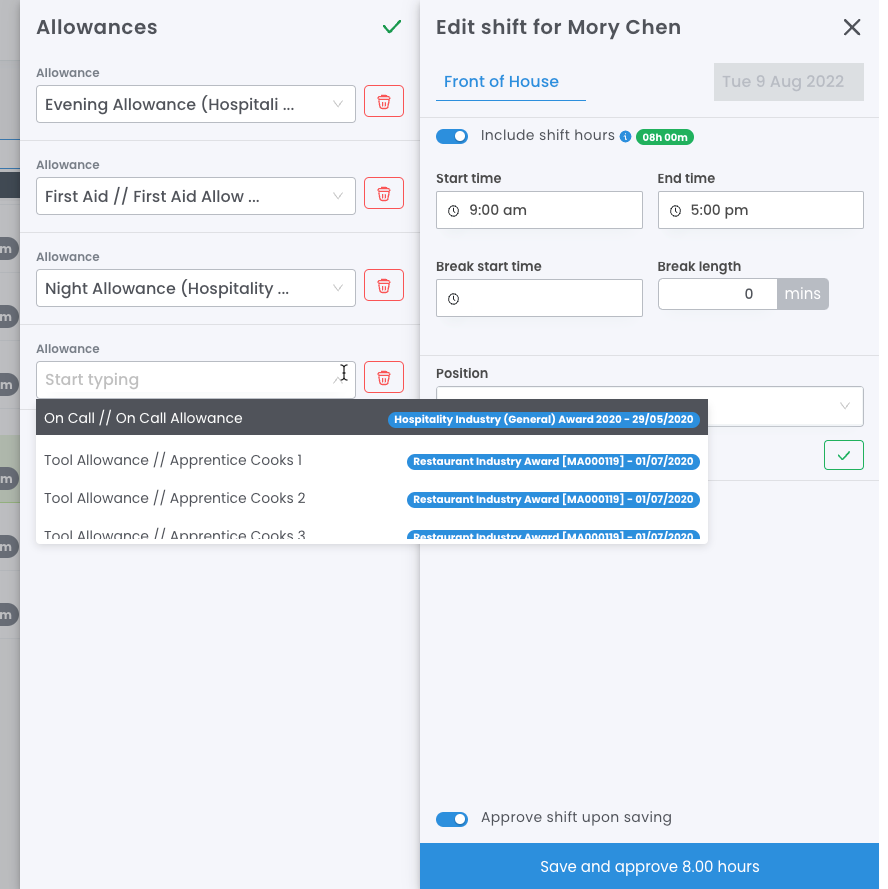
Task: Confirm allowances with green checkmark
Action: pos(392,27)
